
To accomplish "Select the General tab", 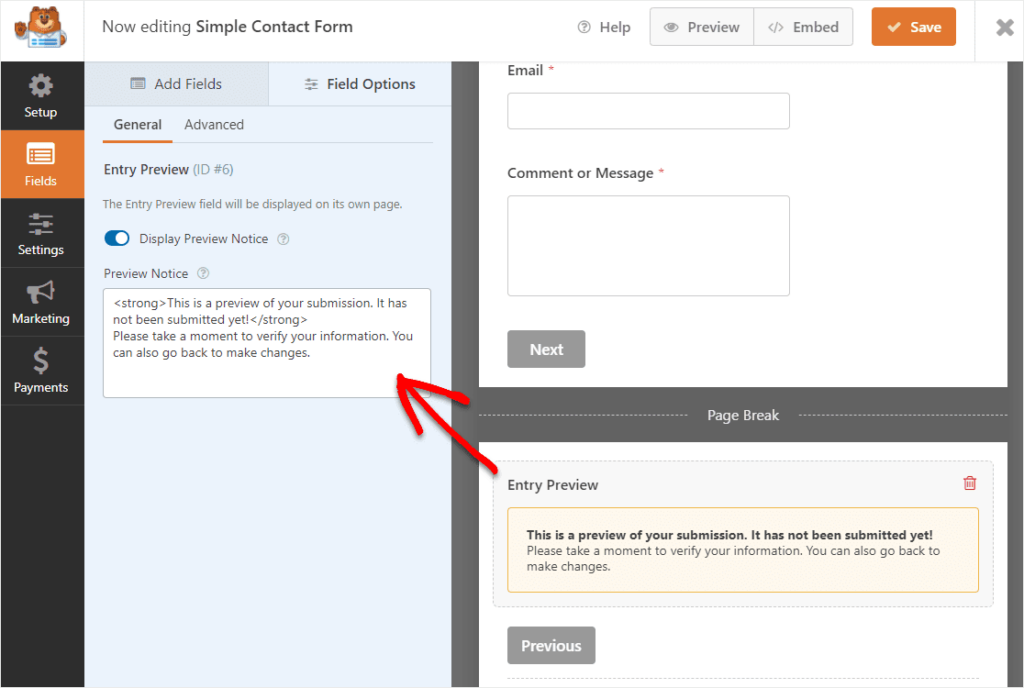I will 136,124.
